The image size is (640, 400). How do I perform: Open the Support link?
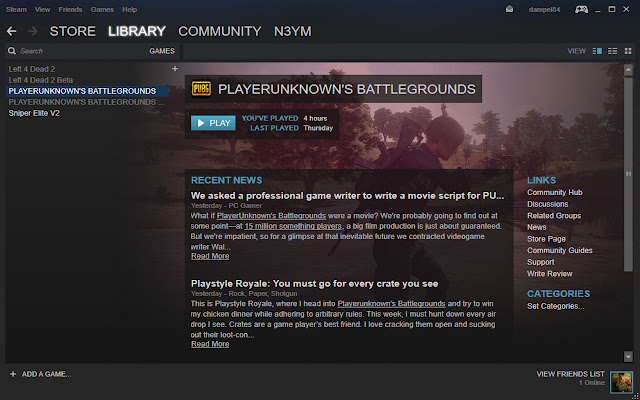(x=540, y=262)
